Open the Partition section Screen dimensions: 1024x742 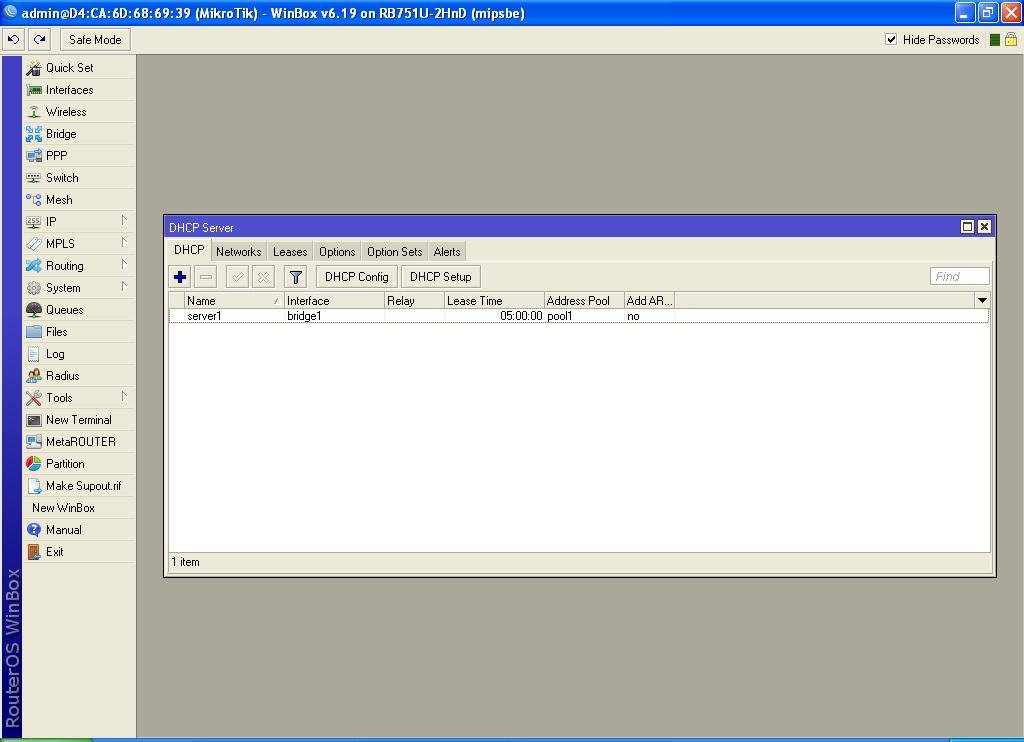pos(79,464)
